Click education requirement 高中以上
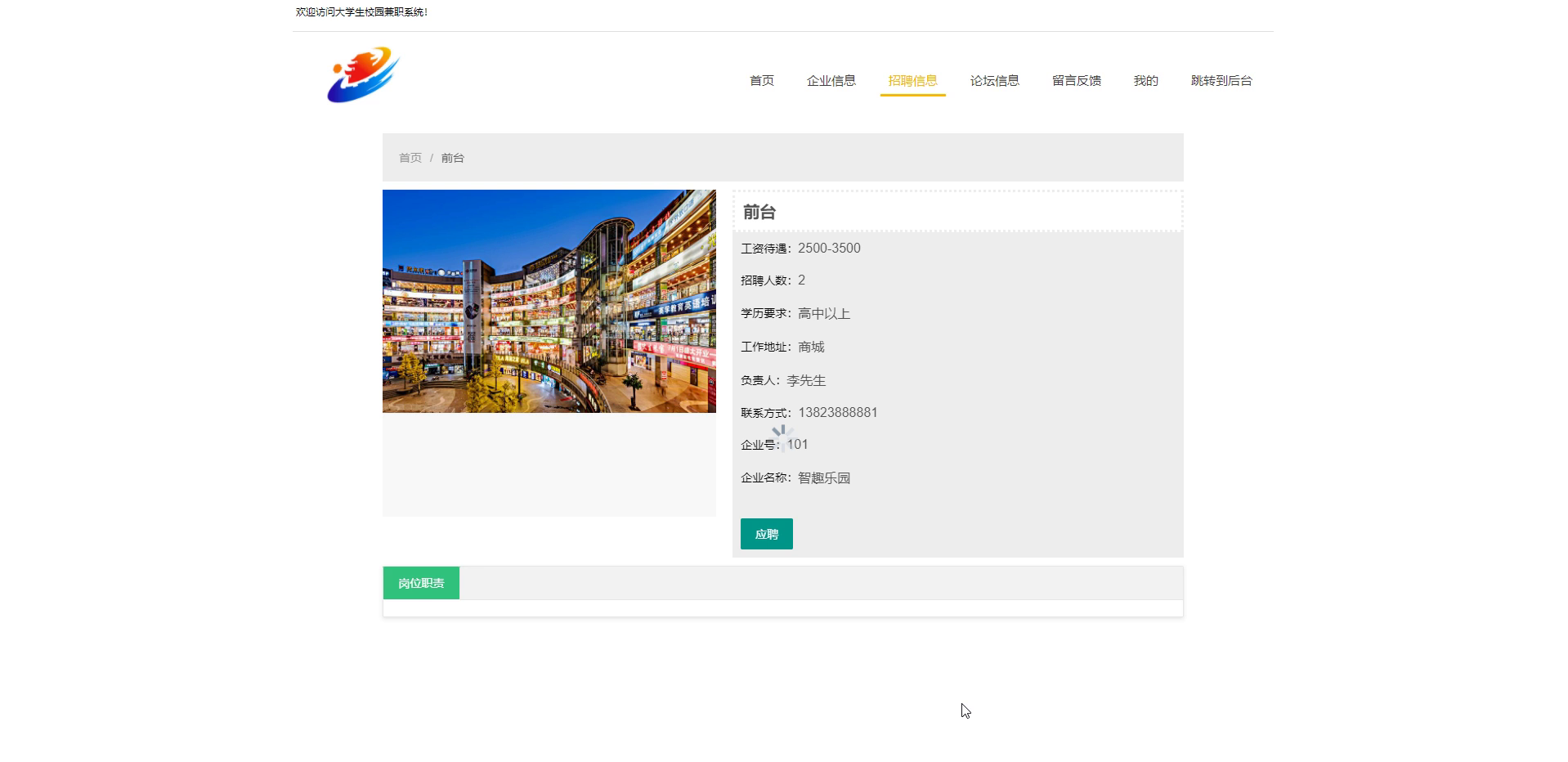The width and height of the screenshot is (1568, 762). pyautogui.click(x=824, y=314)
